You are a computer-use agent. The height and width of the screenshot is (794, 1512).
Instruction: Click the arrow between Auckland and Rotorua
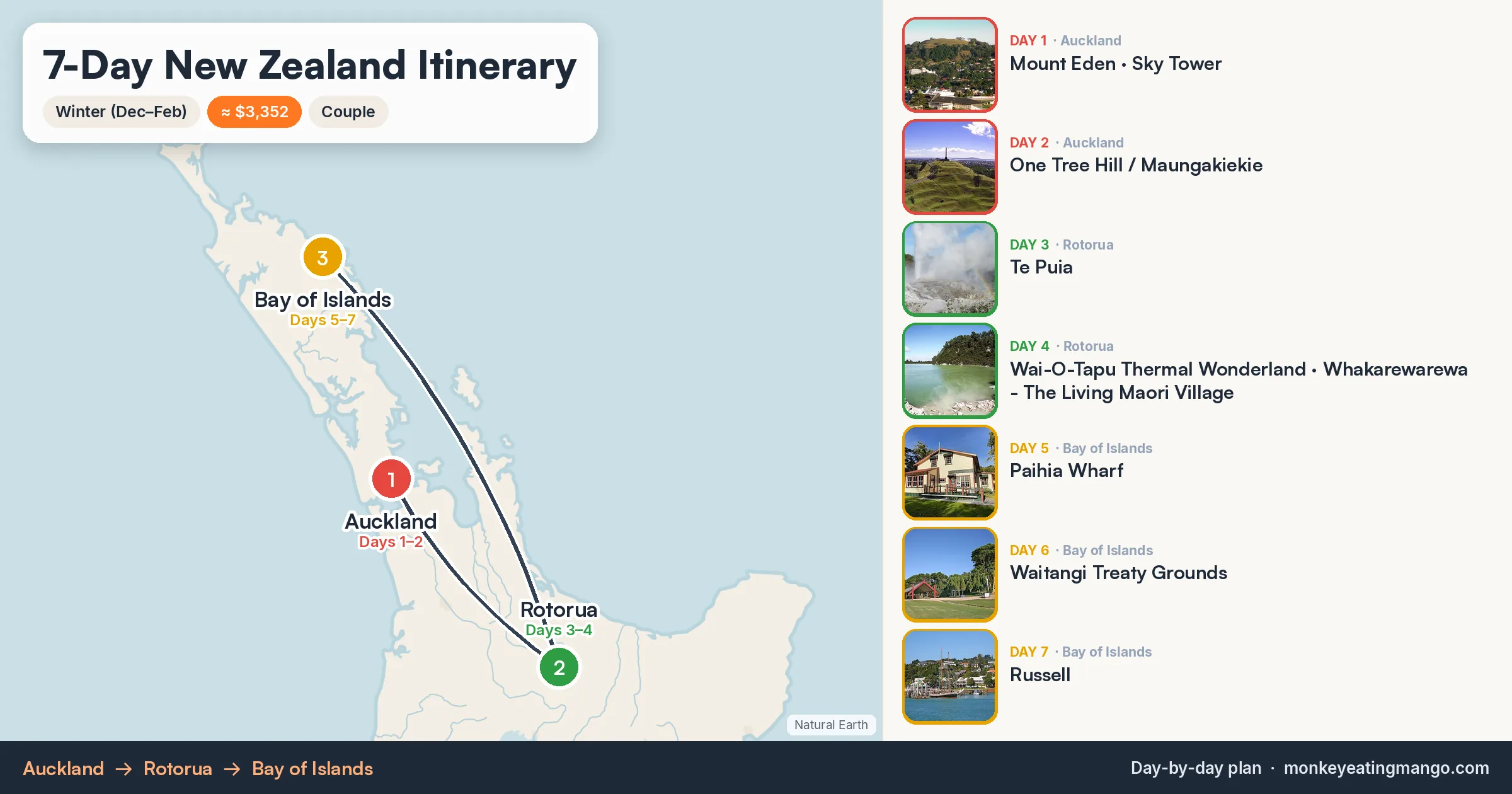point(124,769)
